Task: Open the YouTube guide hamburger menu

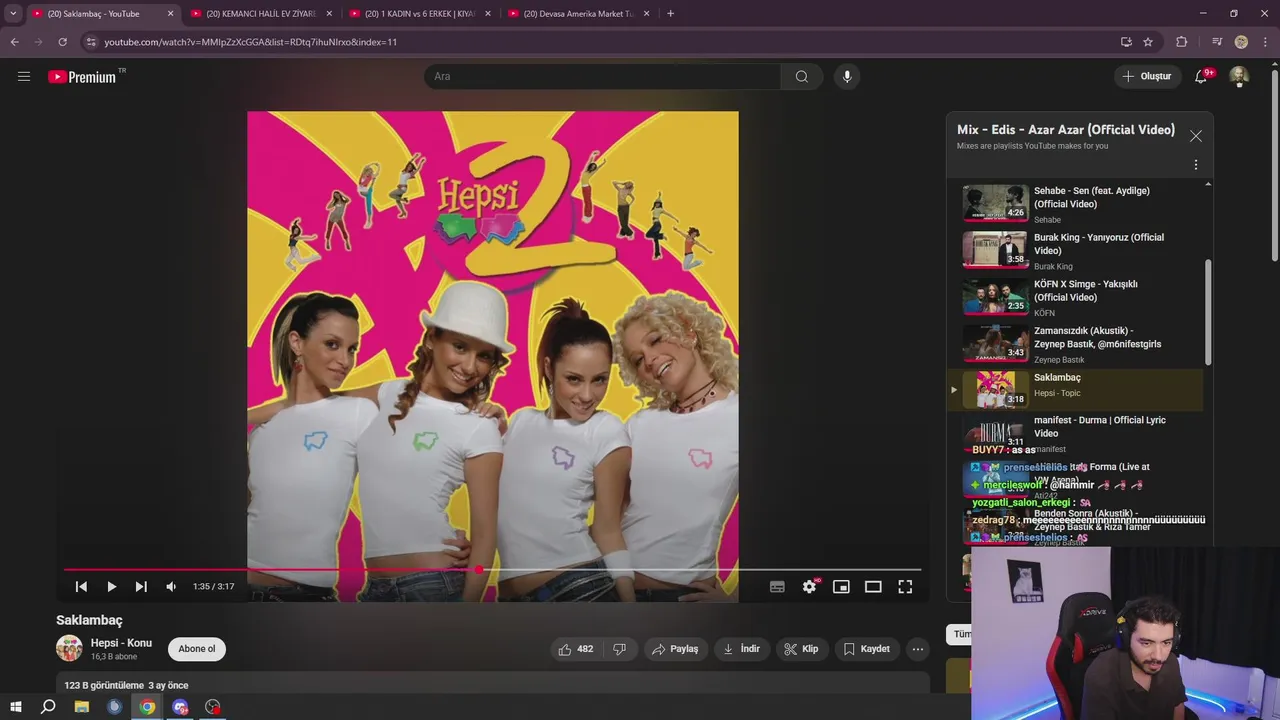Action: (x=24, y=76)
